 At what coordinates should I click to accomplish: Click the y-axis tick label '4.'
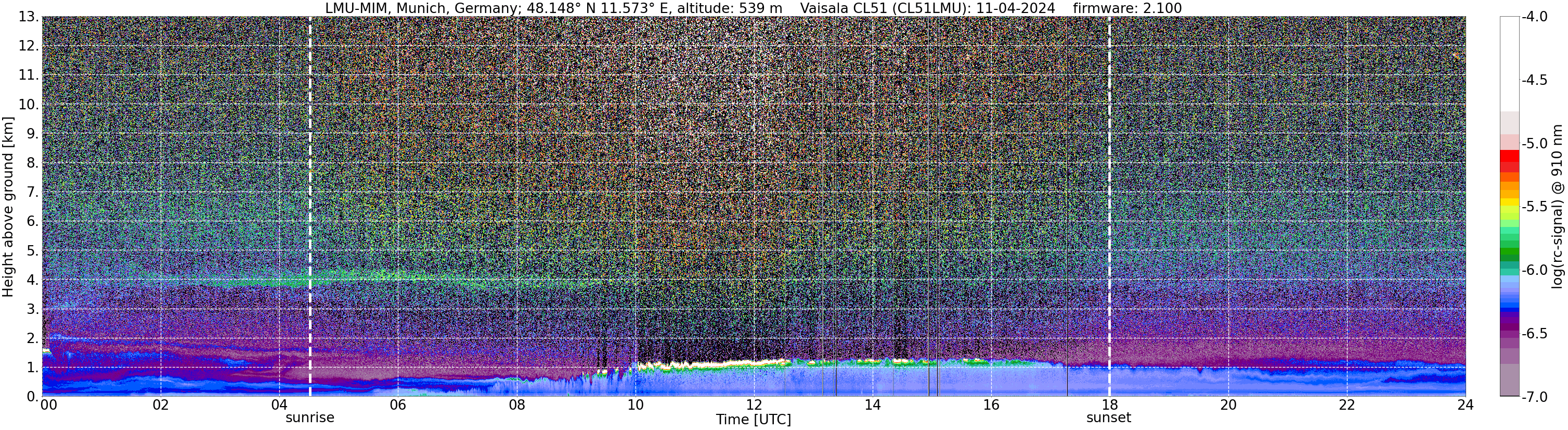pyautogui.click(x=33, y=280)
